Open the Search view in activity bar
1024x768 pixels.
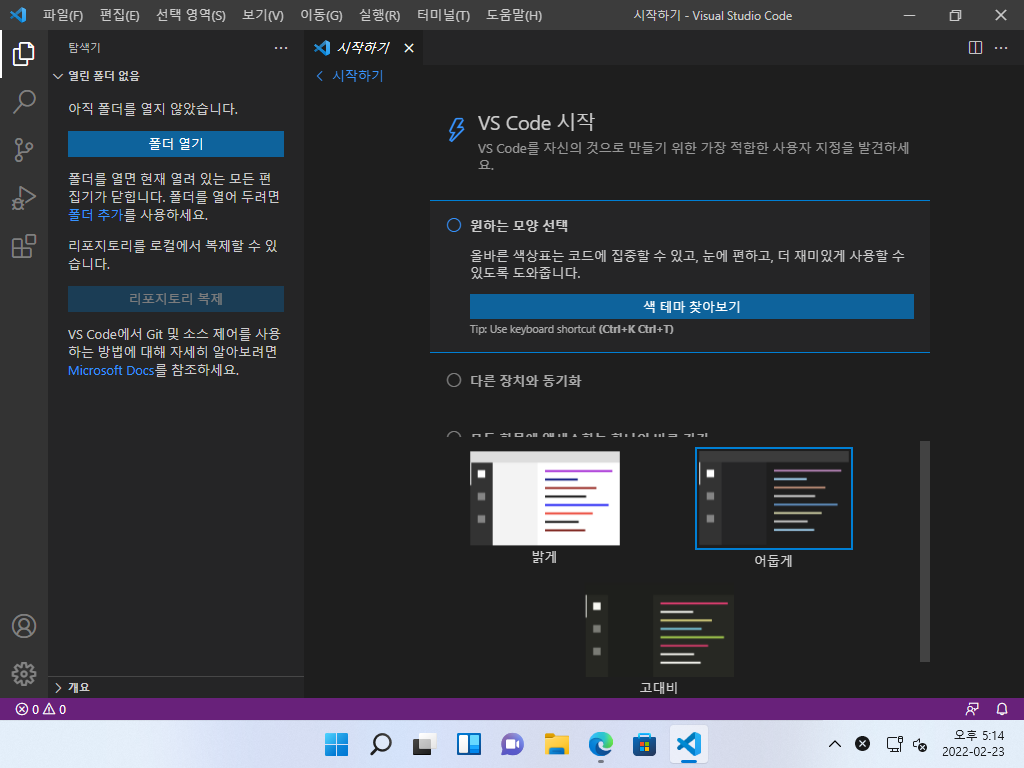[24, 102]
